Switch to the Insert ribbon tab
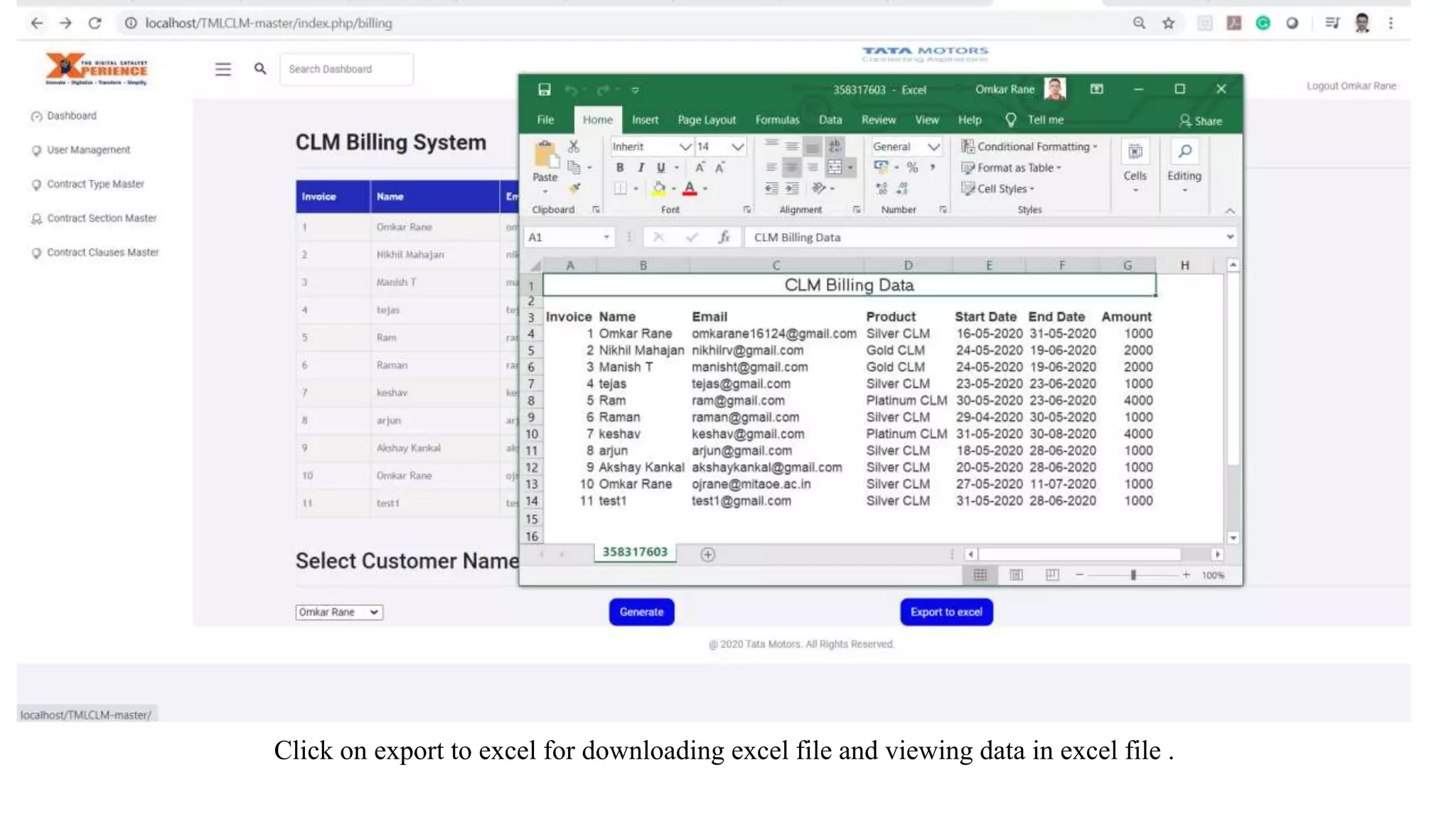The width and height of the screenshot is (1456, 819). (645, 119)
